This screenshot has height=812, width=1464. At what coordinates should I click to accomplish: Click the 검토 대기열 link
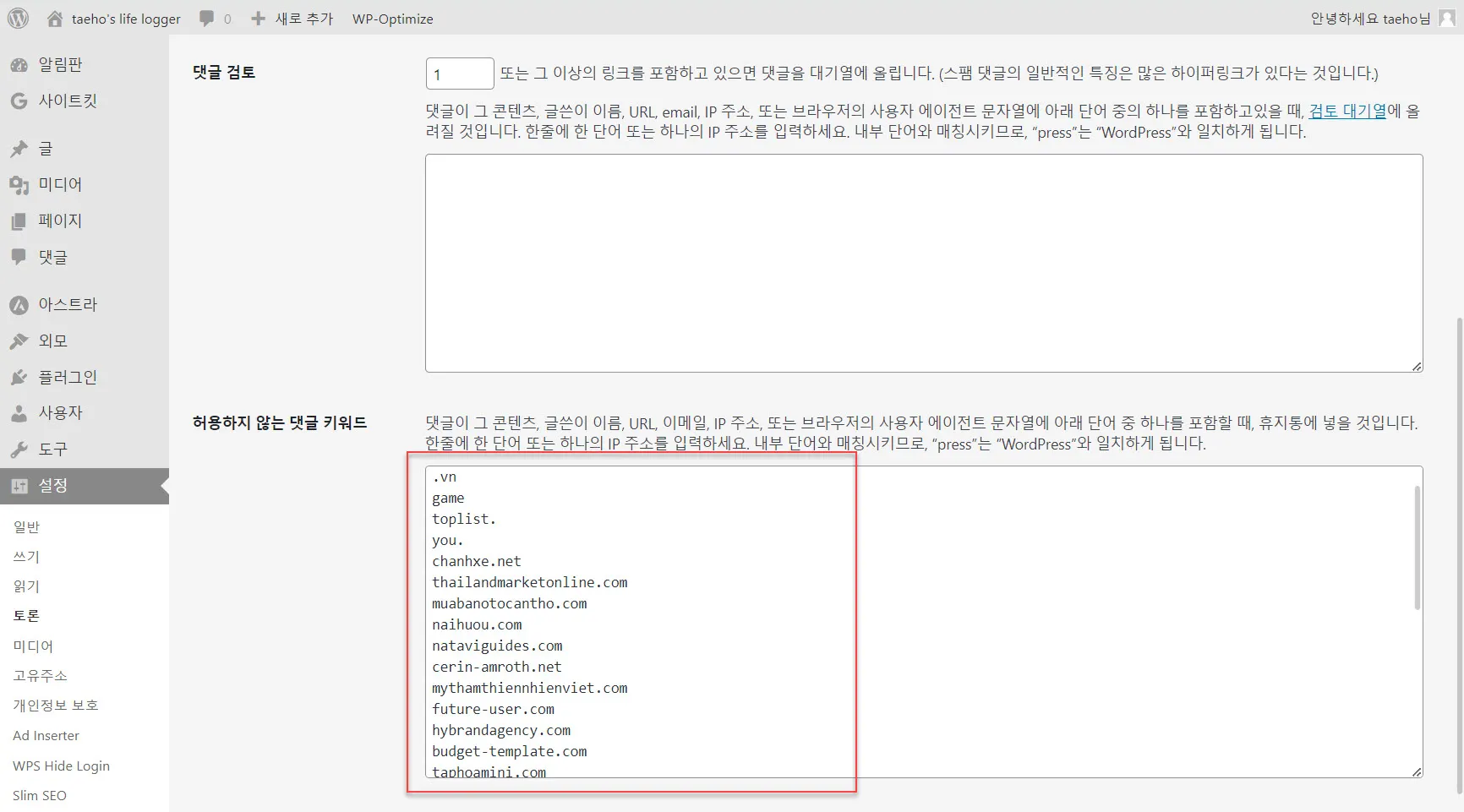point(1347,111)
